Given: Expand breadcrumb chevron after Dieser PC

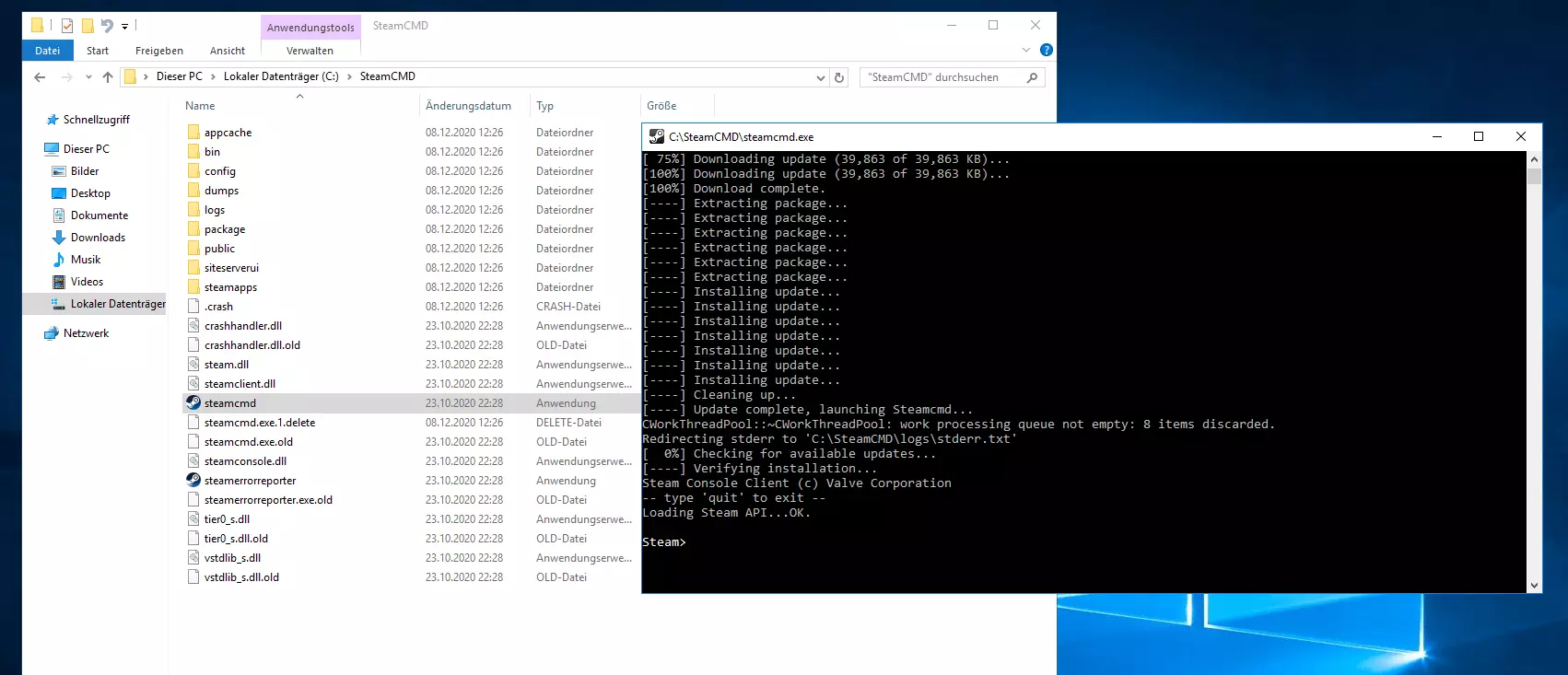Looking at the screenshot, I should 213,76.
